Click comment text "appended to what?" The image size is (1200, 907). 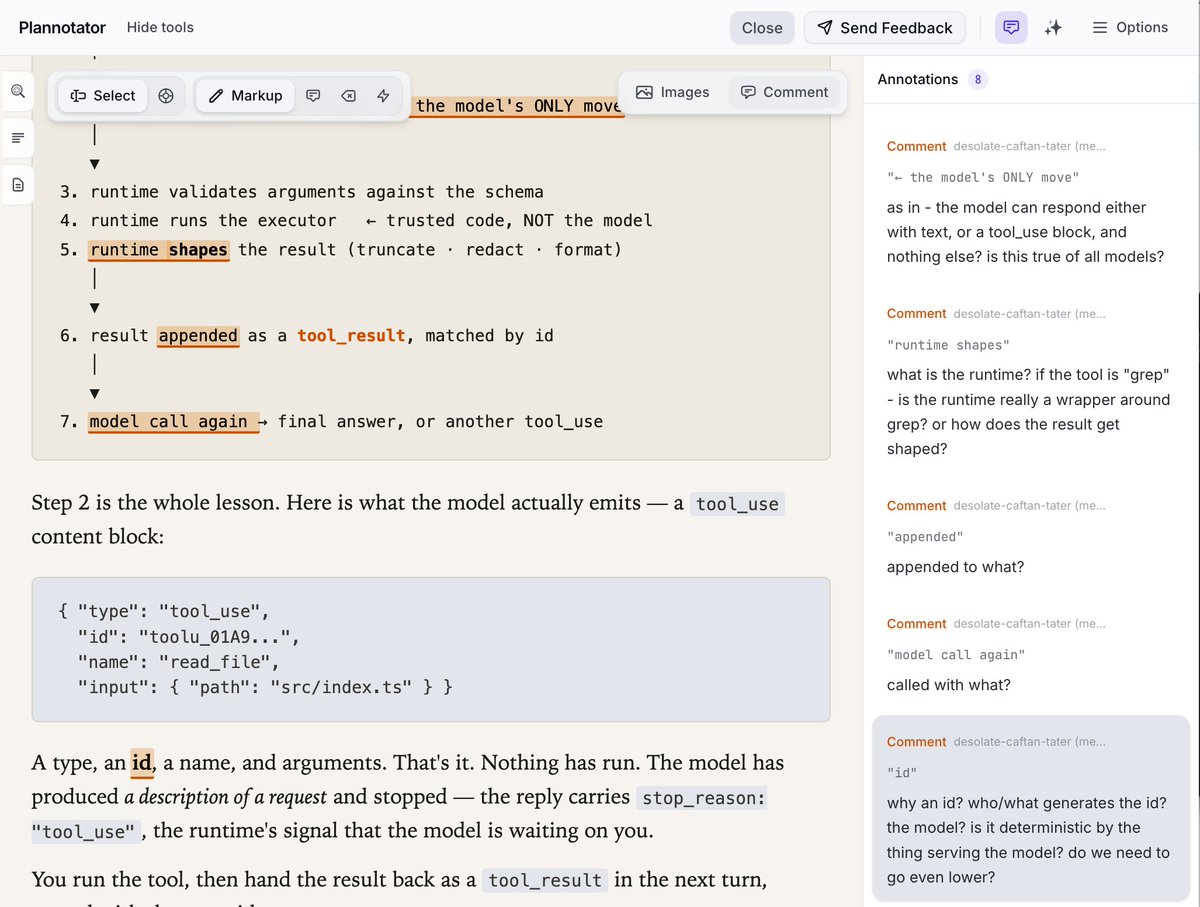point(955,567)
